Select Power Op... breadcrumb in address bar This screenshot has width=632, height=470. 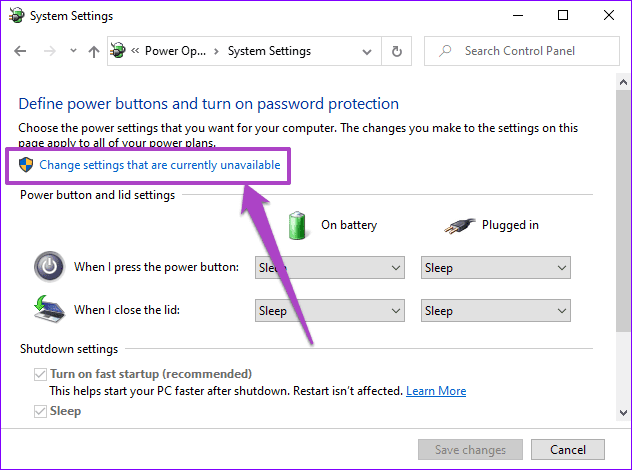click(175, 51)
